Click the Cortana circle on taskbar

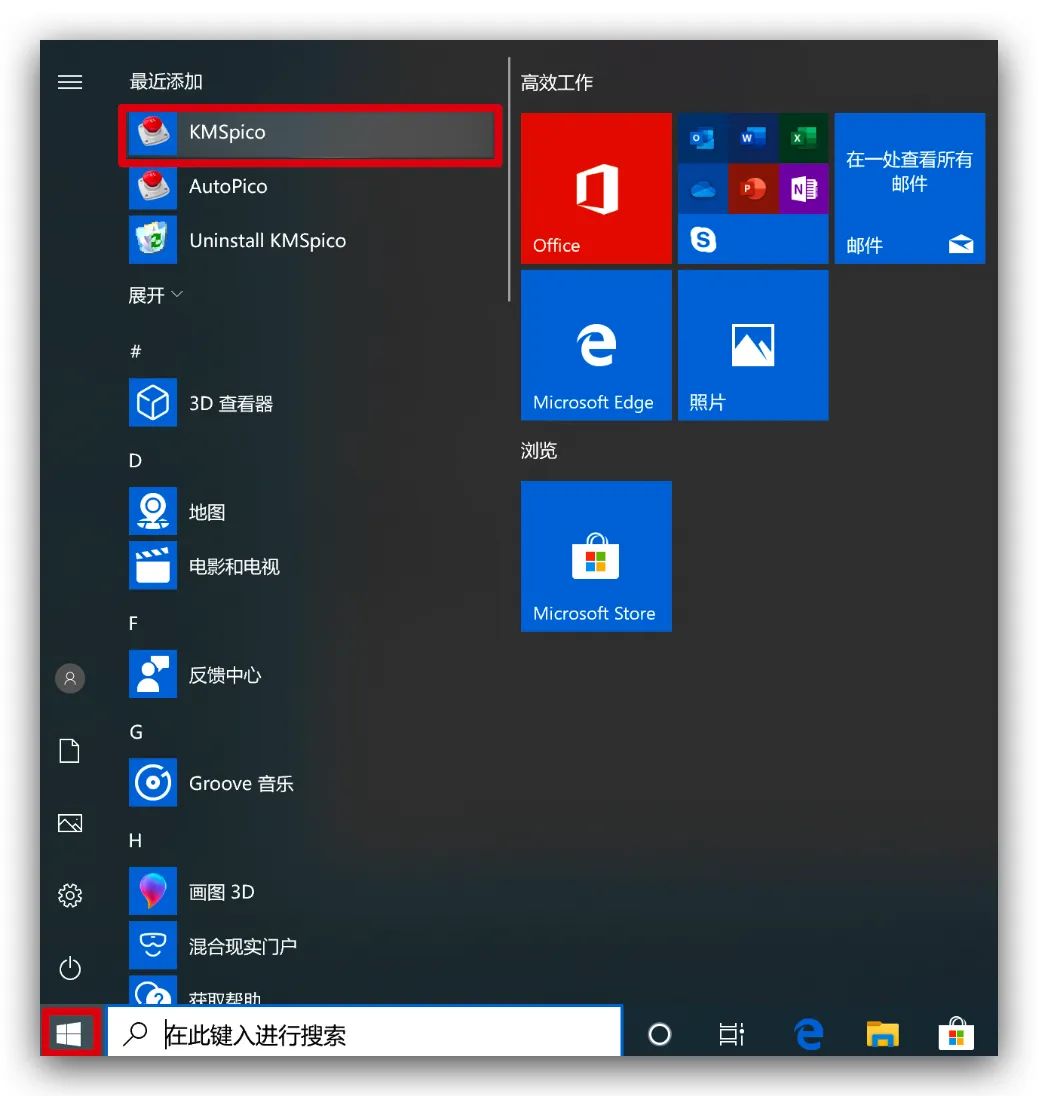point(659,1034)
